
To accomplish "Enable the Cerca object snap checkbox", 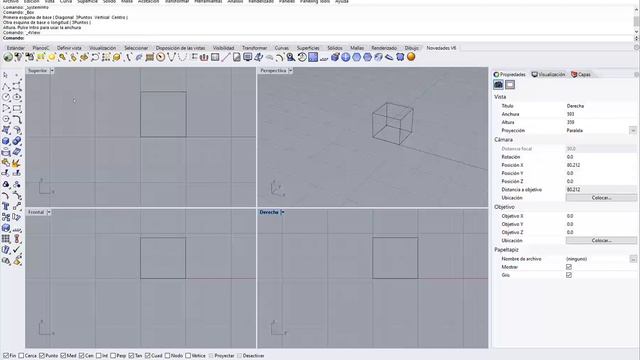I will [x=21, y=356].
